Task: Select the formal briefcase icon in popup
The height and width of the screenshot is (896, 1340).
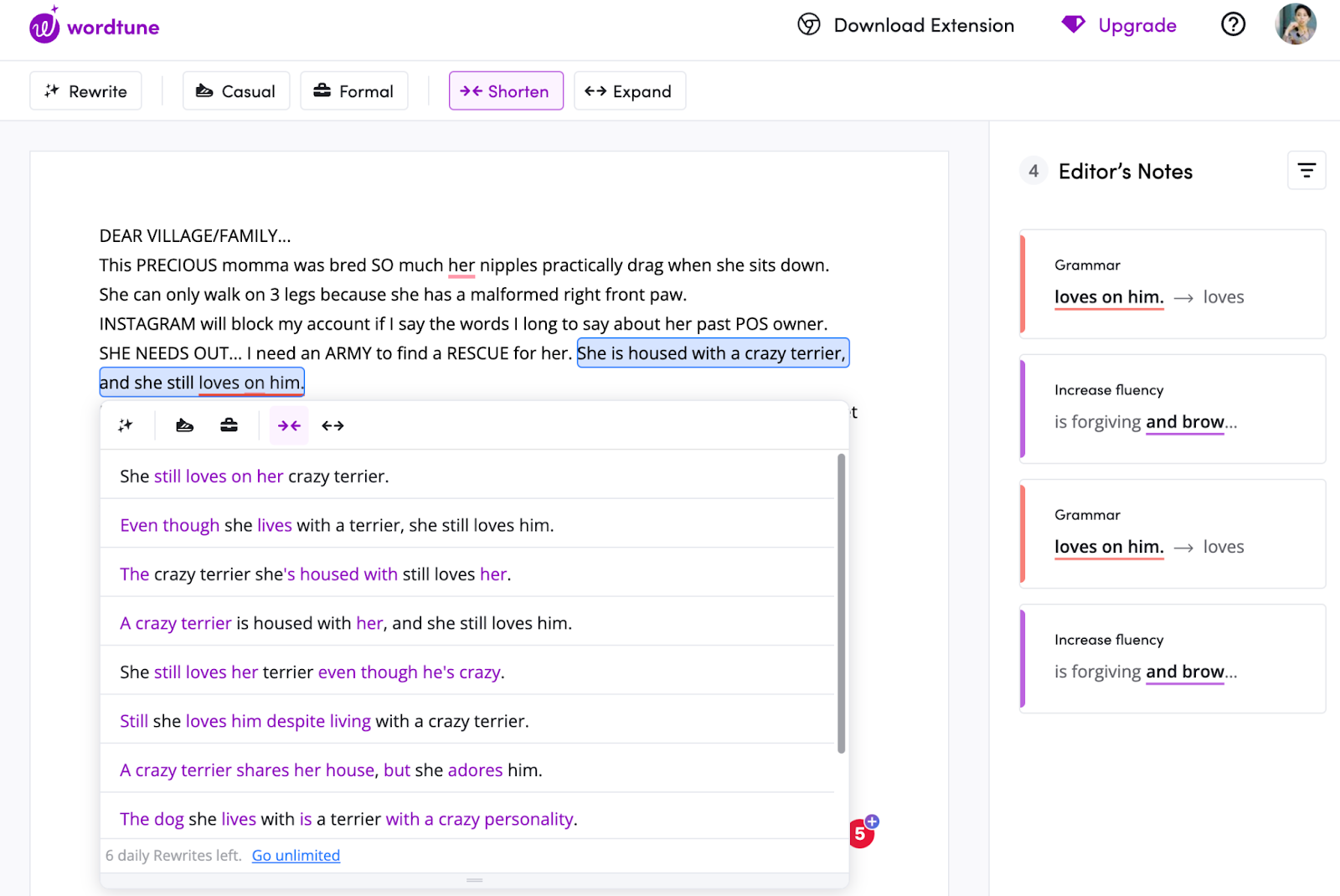Action: (229, 425)
